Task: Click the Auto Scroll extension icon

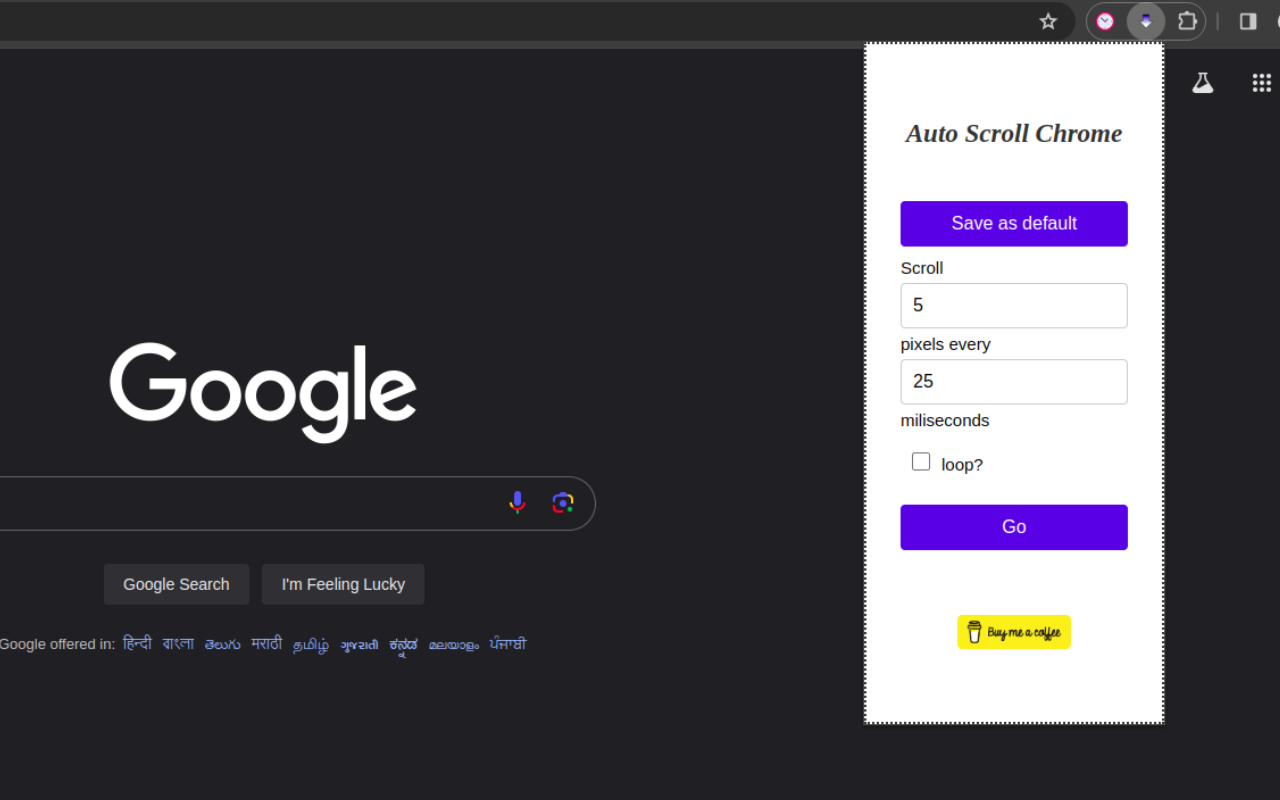Action: [x=1146, y=21]
